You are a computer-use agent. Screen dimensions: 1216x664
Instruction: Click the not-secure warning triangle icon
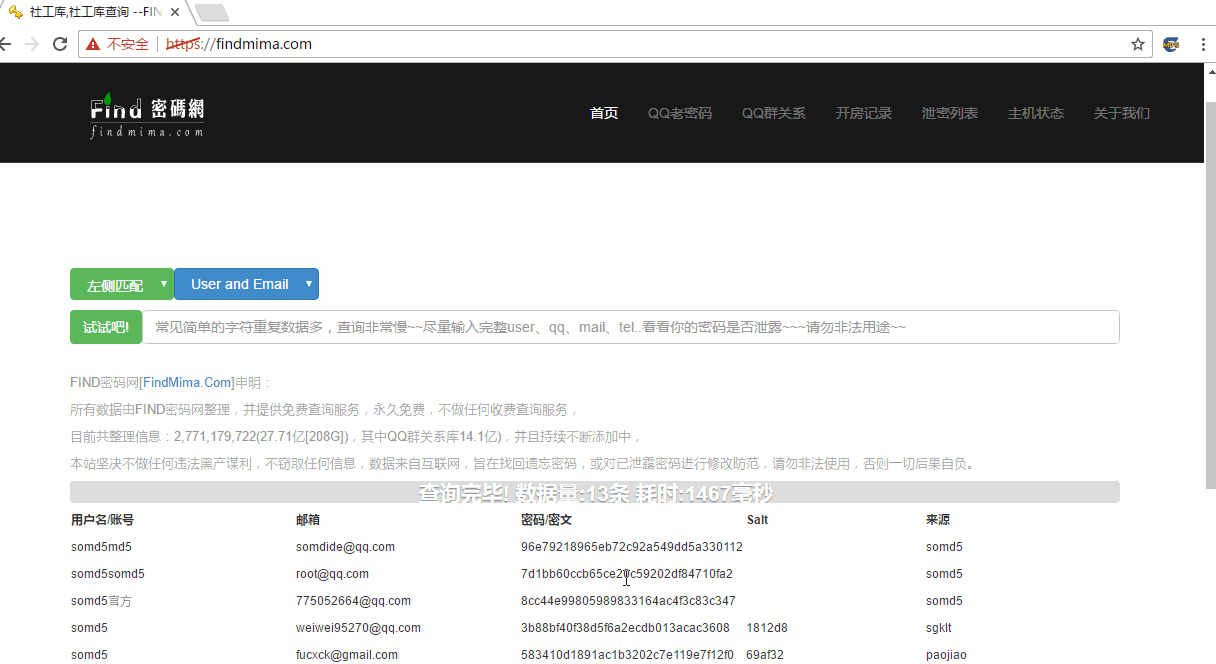coord(93,44)
